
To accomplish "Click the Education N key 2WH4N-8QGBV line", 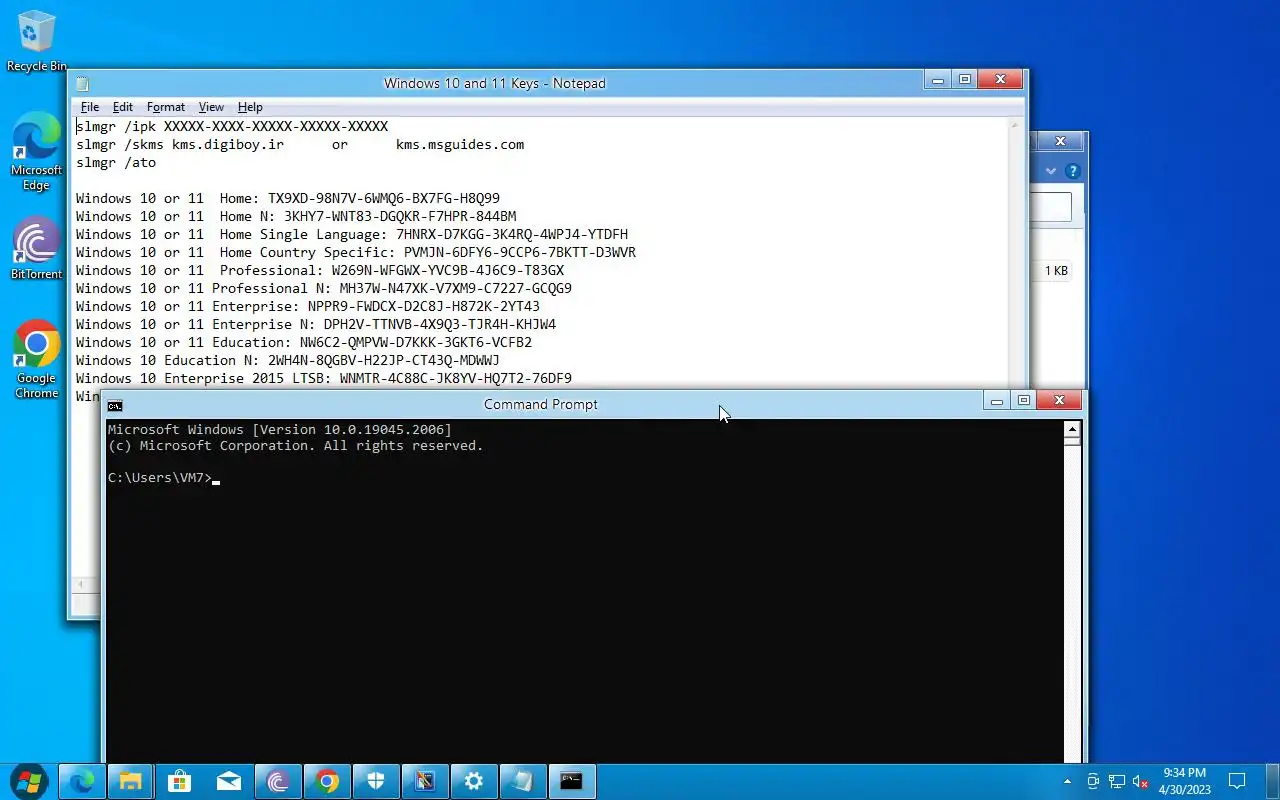I will 288,361.
